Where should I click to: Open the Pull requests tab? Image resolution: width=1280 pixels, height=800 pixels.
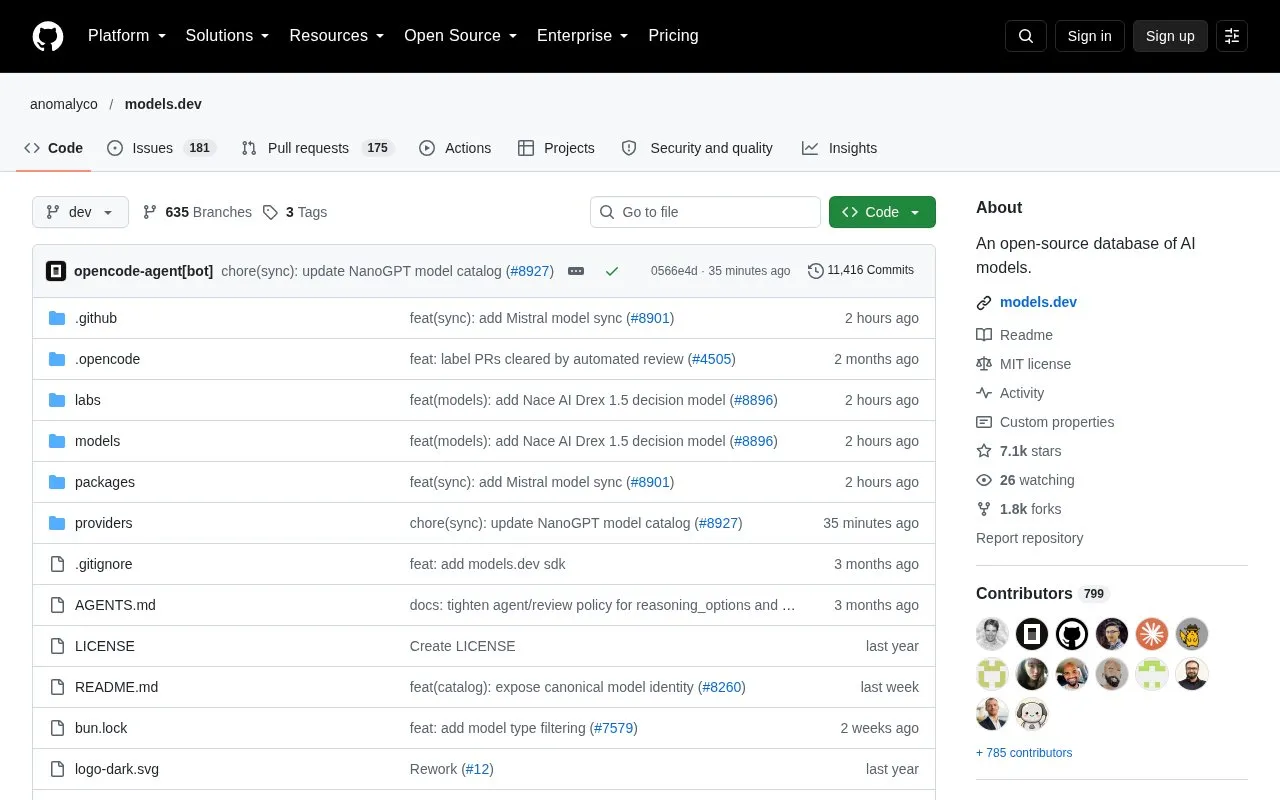[x=318, y=148]
